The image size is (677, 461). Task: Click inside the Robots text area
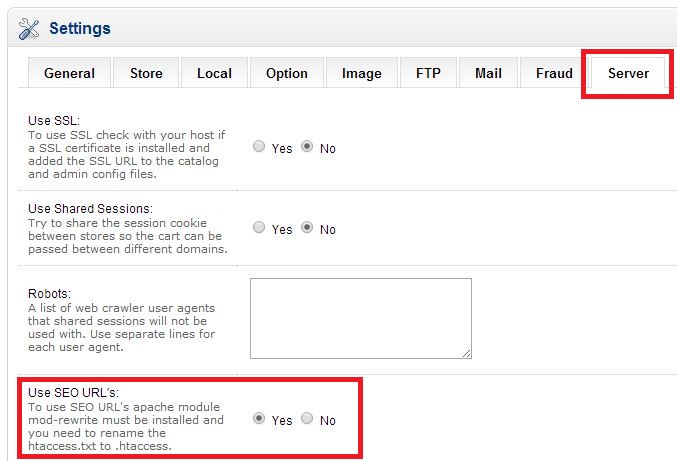tap(361, 319)
